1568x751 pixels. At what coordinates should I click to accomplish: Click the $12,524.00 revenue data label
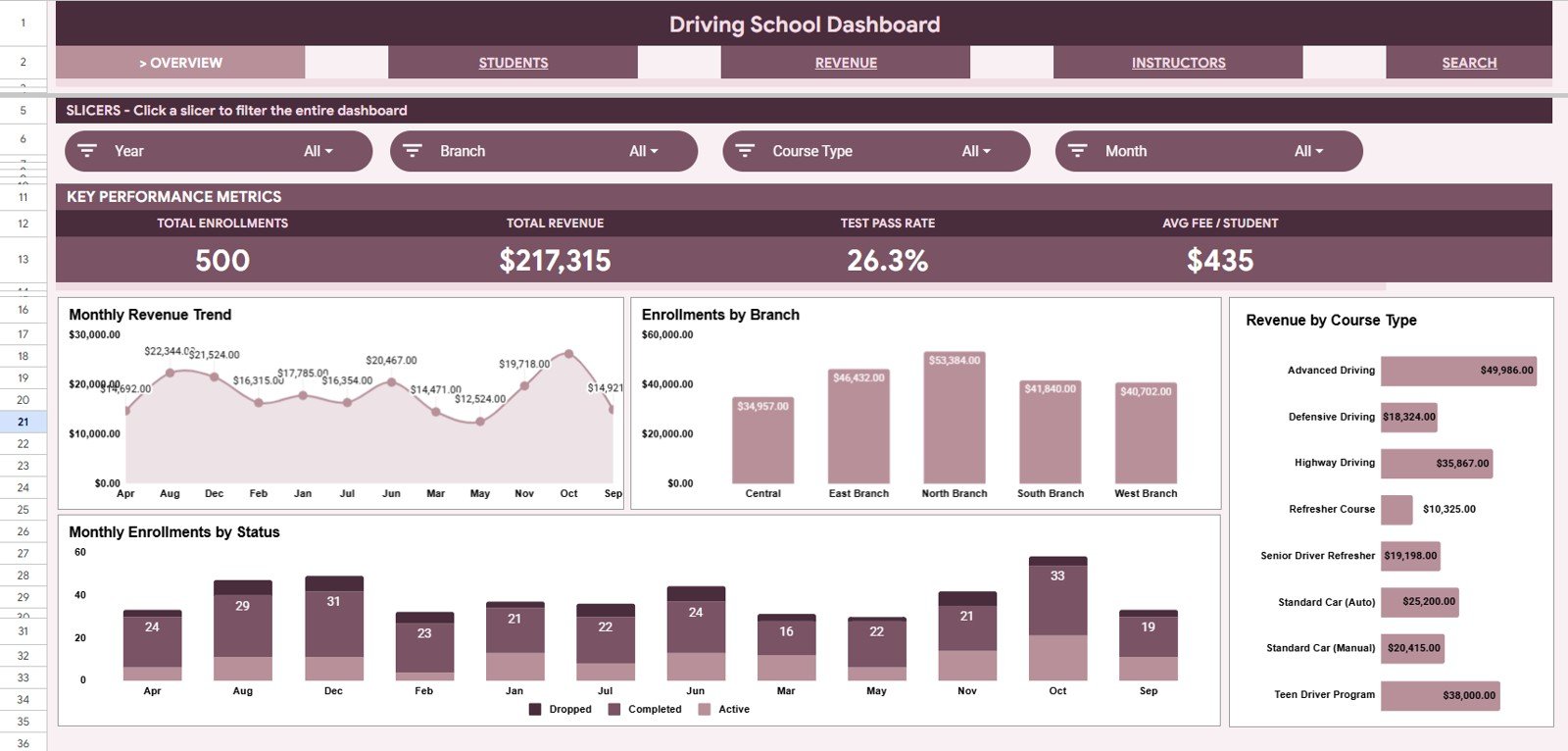[480, 399]
